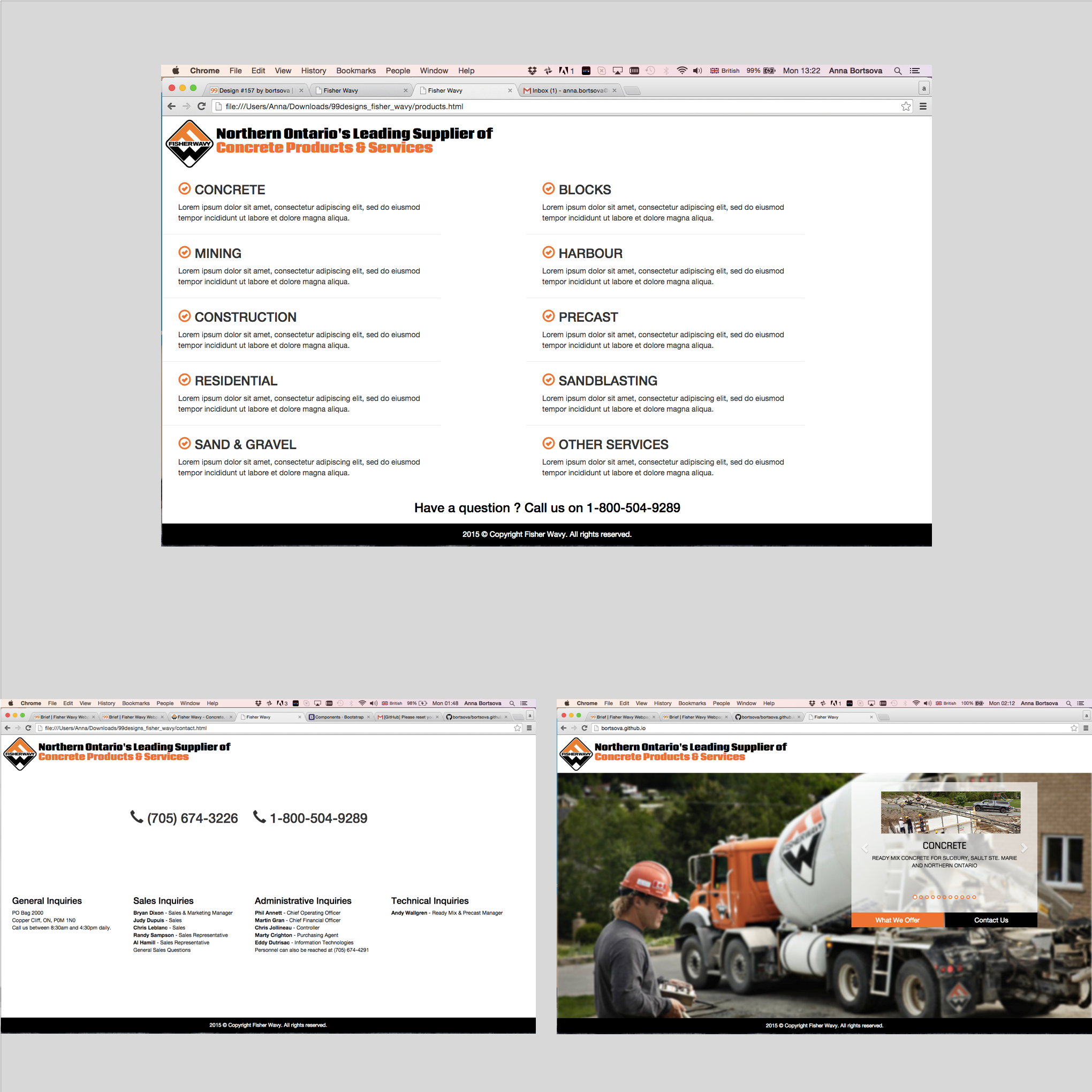
Task: Click the bookmark star in the products.html address bar
Action: coord(906,107)
